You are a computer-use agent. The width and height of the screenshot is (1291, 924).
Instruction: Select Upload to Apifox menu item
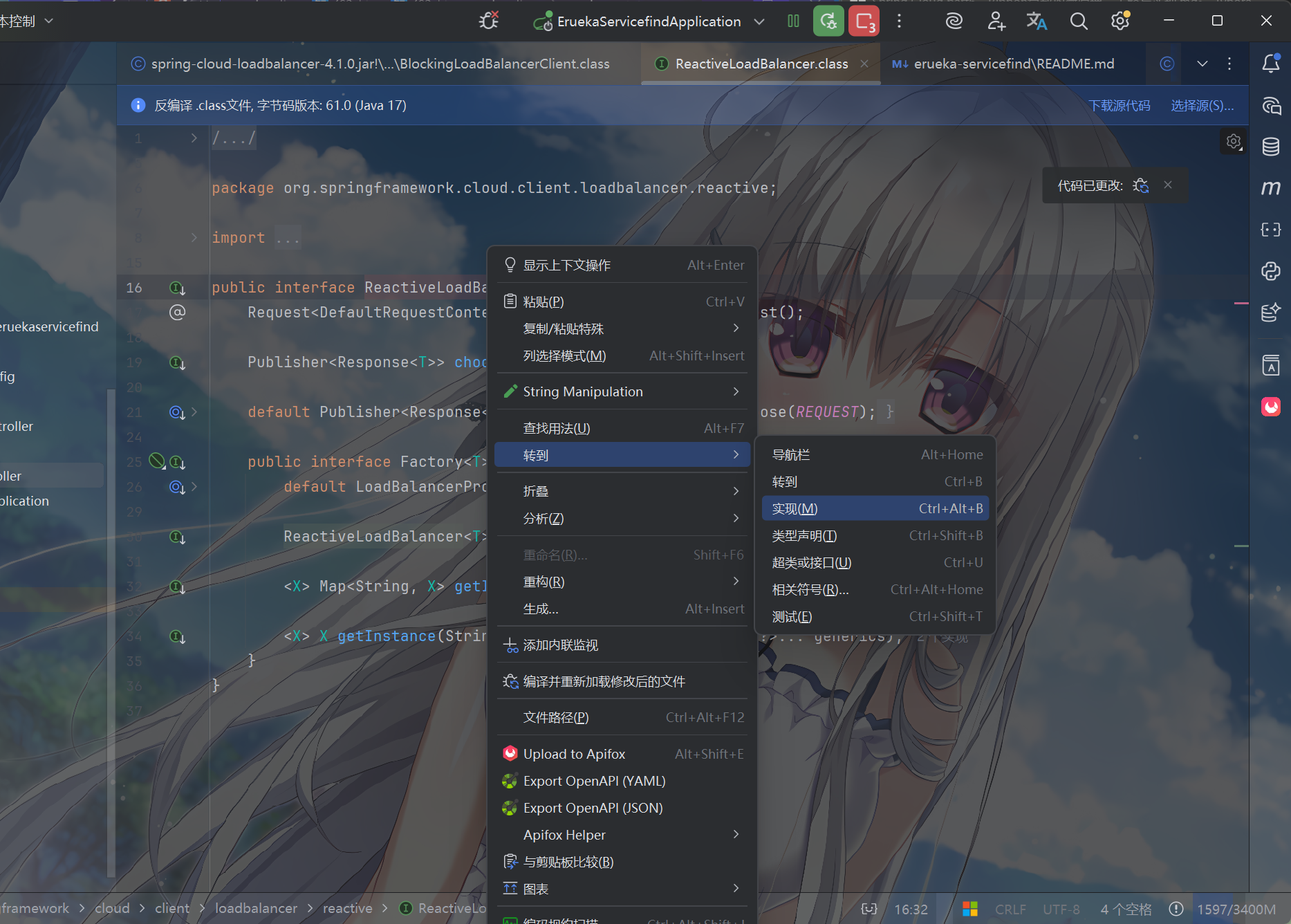pyautogui.click(x=622, y=754)
